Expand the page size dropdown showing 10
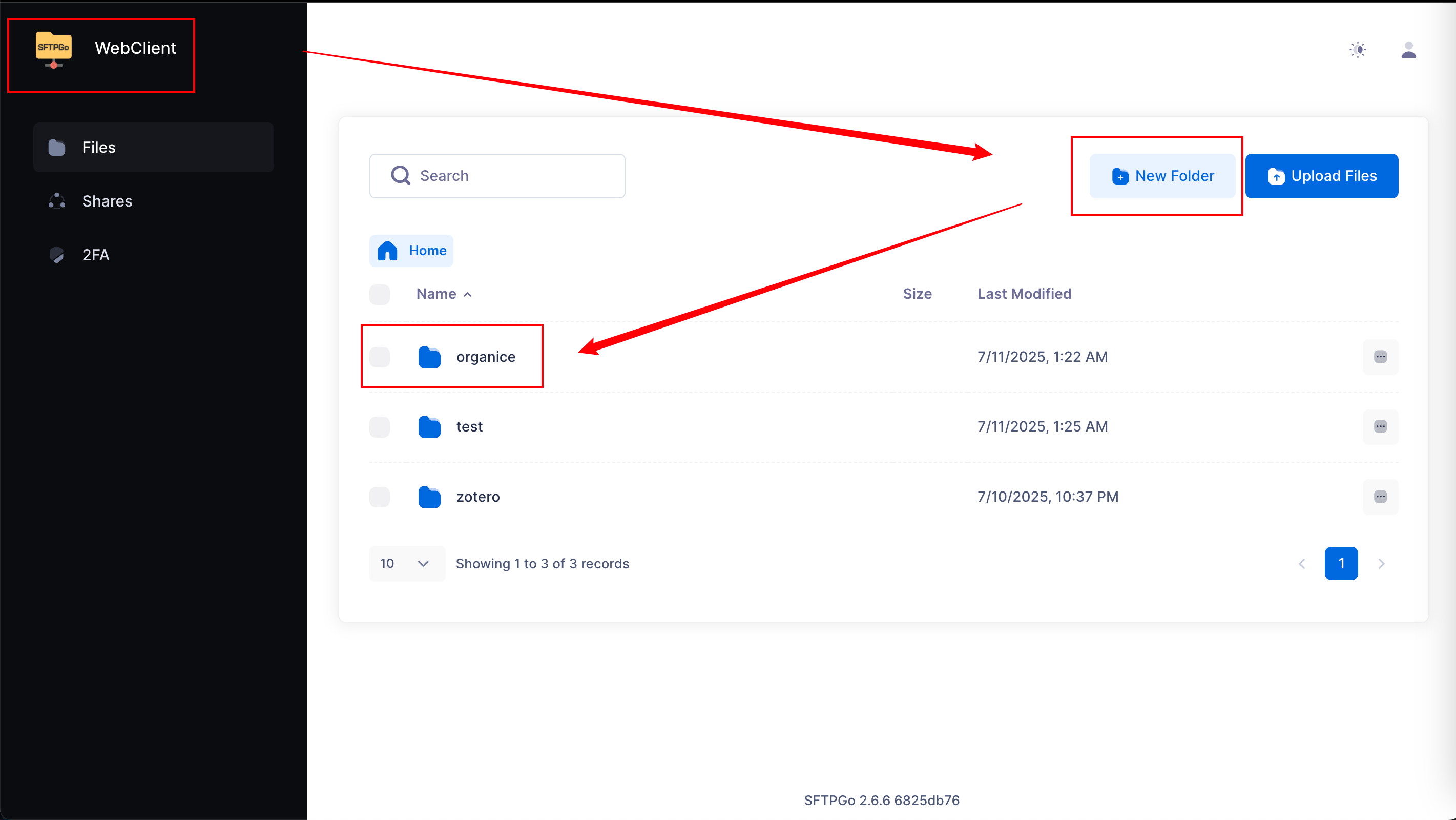 [x=406, y=564]
